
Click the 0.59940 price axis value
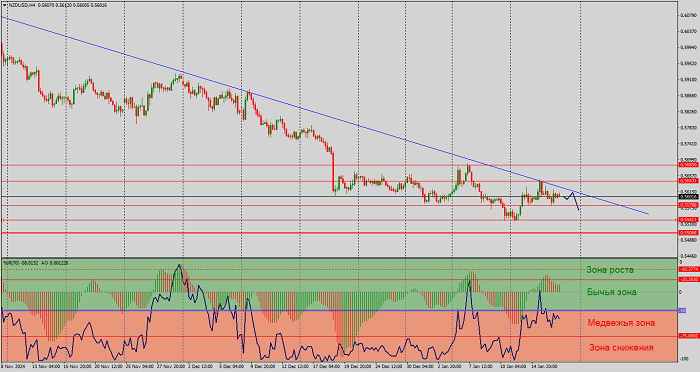689,47
